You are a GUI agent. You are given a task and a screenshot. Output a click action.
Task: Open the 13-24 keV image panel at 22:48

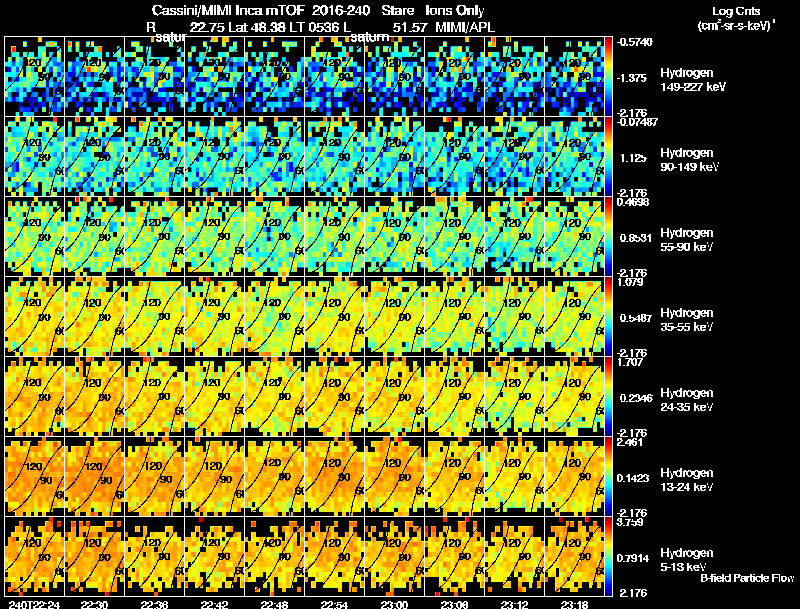pos(274,477)
